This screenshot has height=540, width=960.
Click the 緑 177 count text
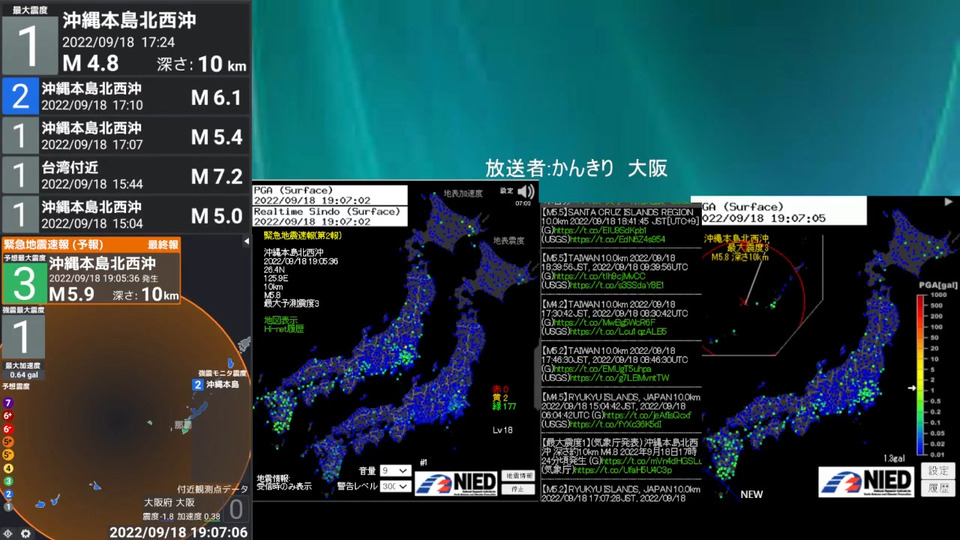504,406
